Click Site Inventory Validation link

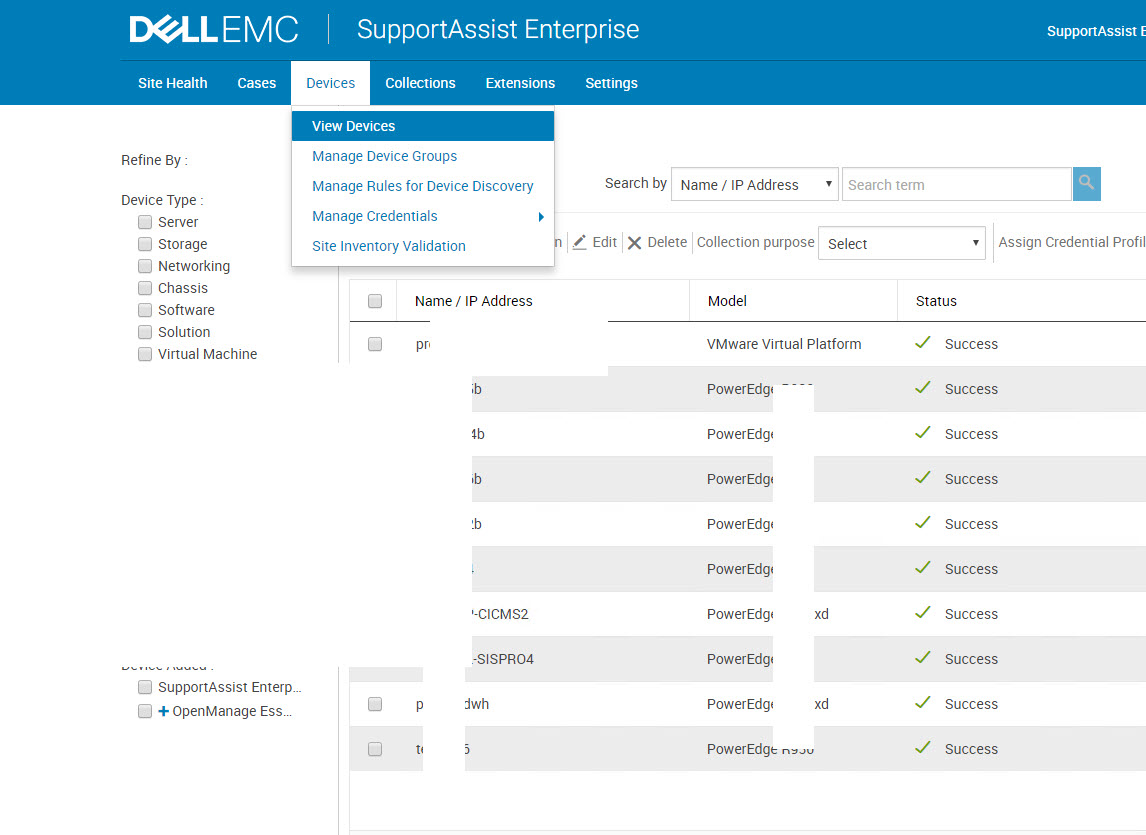(388, 246)
